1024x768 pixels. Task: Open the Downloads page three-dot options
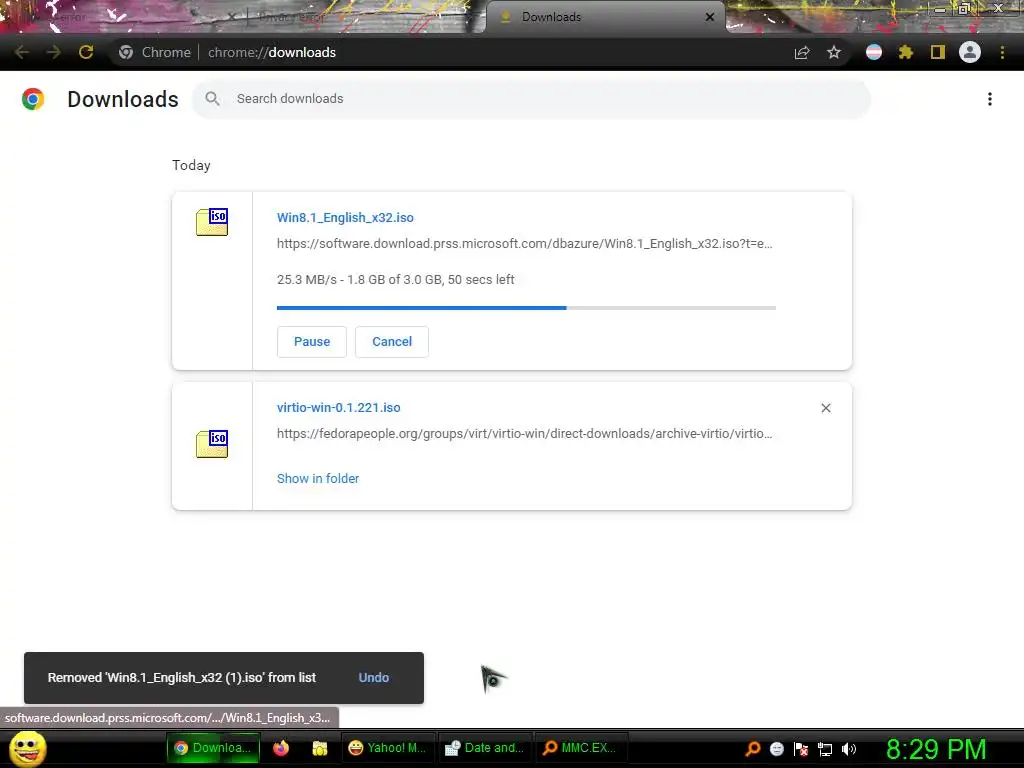[990, 99]
